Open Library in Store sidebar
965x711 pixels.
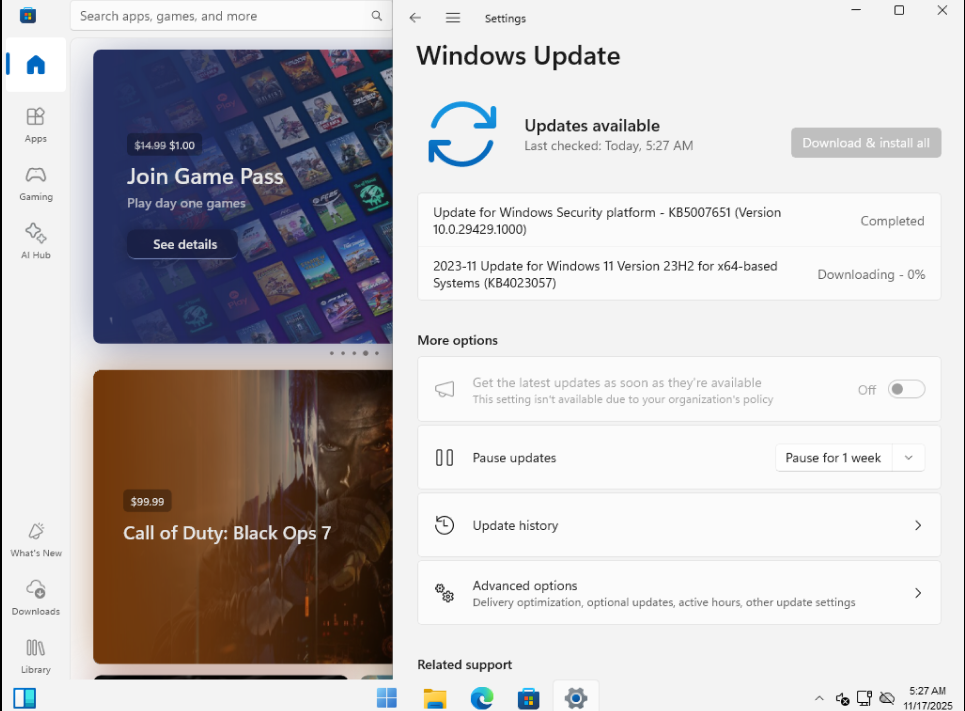(x=36, y=656)
